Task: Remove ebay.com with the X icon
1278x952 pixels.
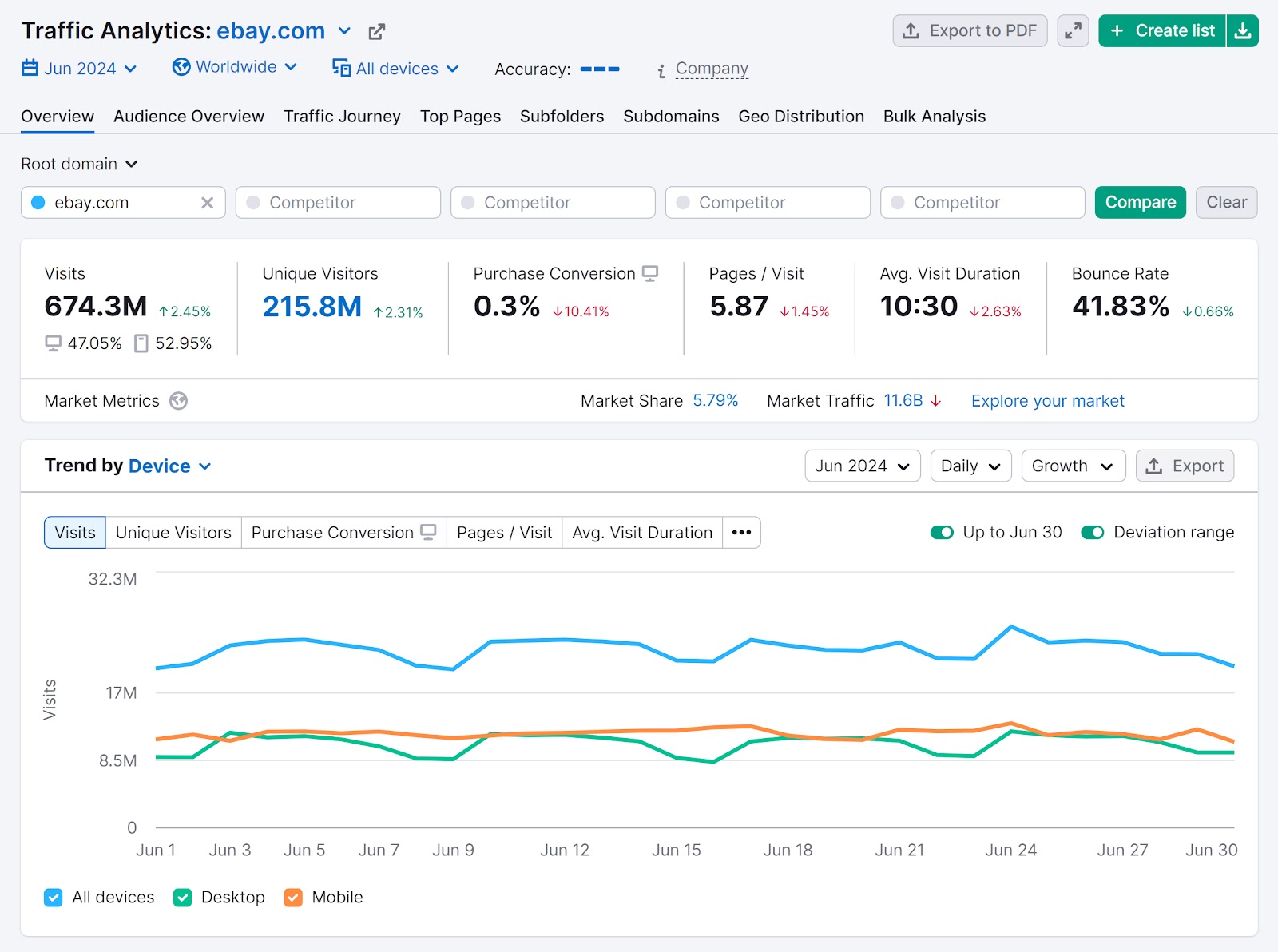Action: [208, 203]
